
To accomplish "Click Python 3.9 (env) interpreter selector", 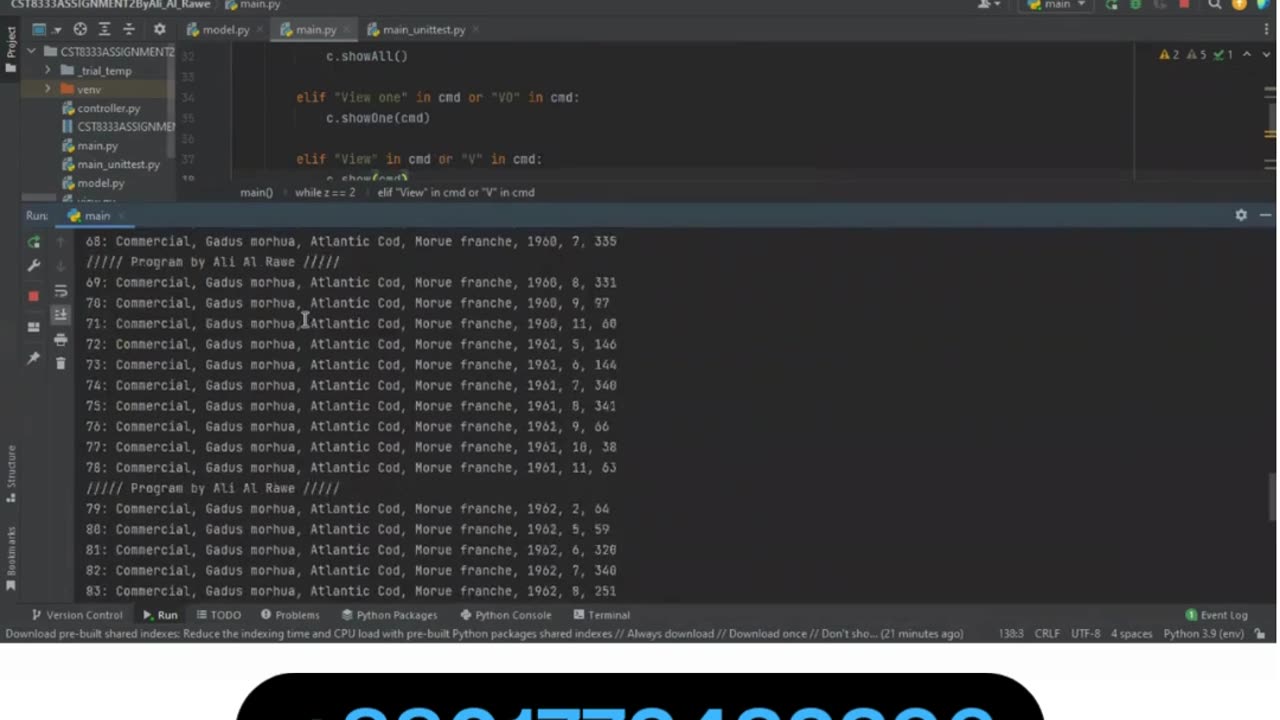I will point(1204,634).
